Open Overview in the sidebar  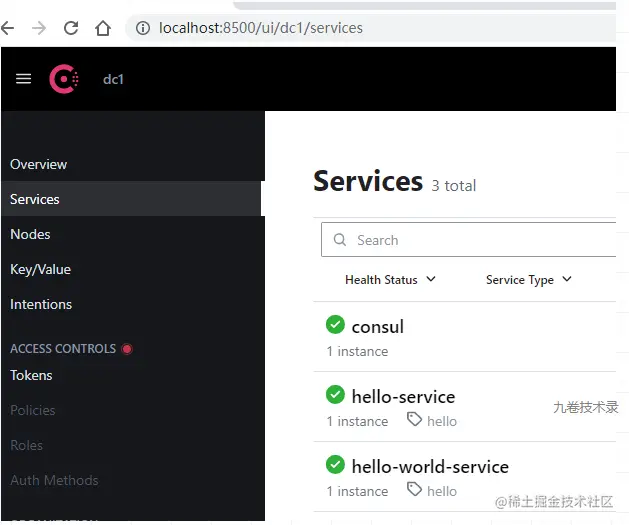[132, 164]
